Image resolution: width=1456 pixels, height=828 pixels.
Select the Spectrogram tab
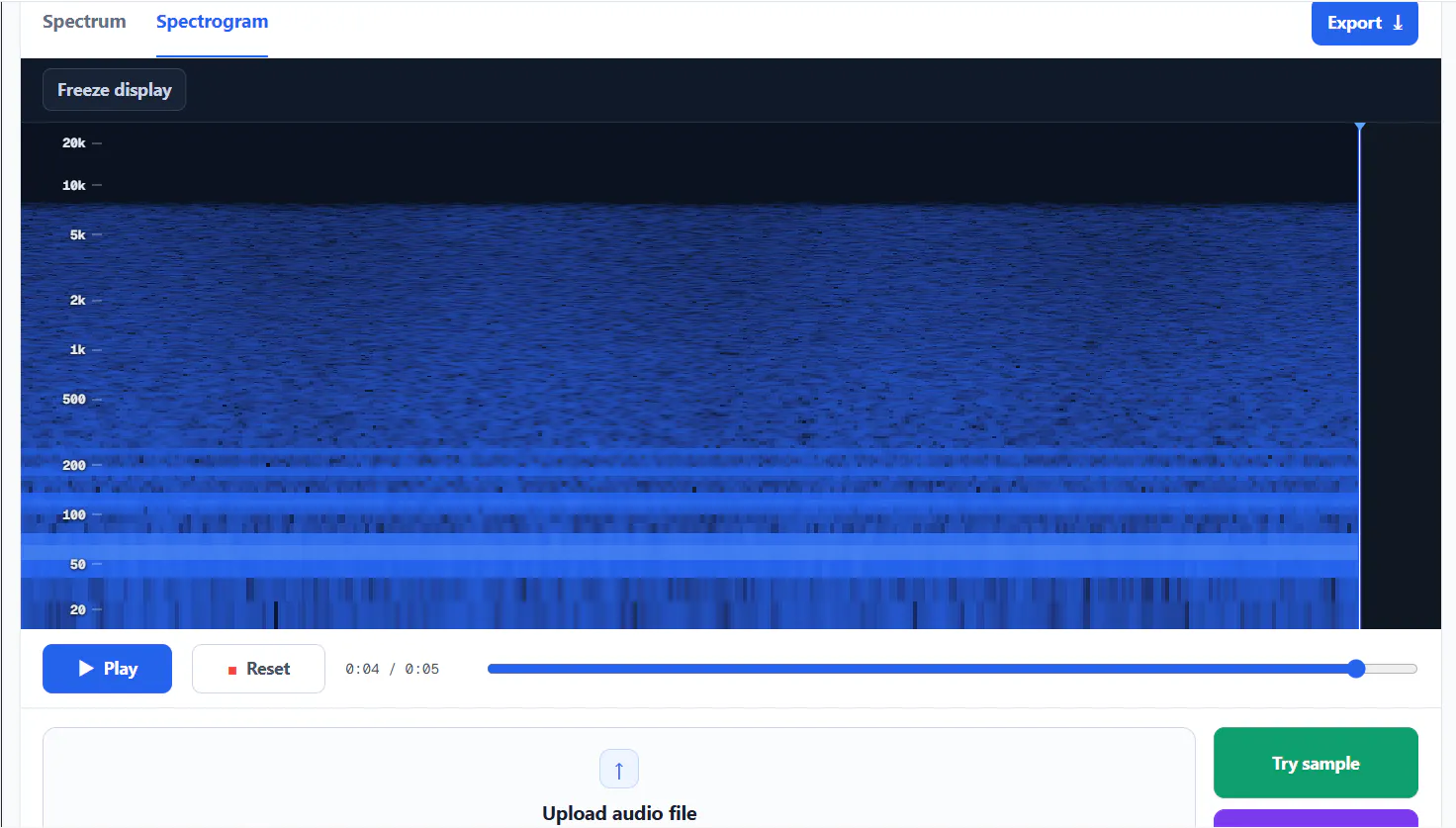pyautogui.click(x=212, y=22)
